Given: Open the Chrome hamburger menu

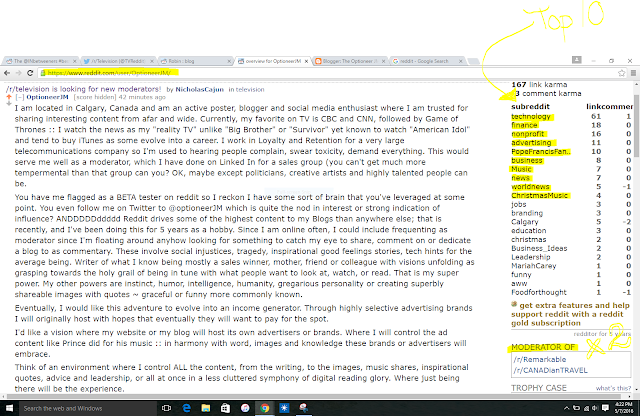Looking at the screenshot, I should click(x=633, y=73).
